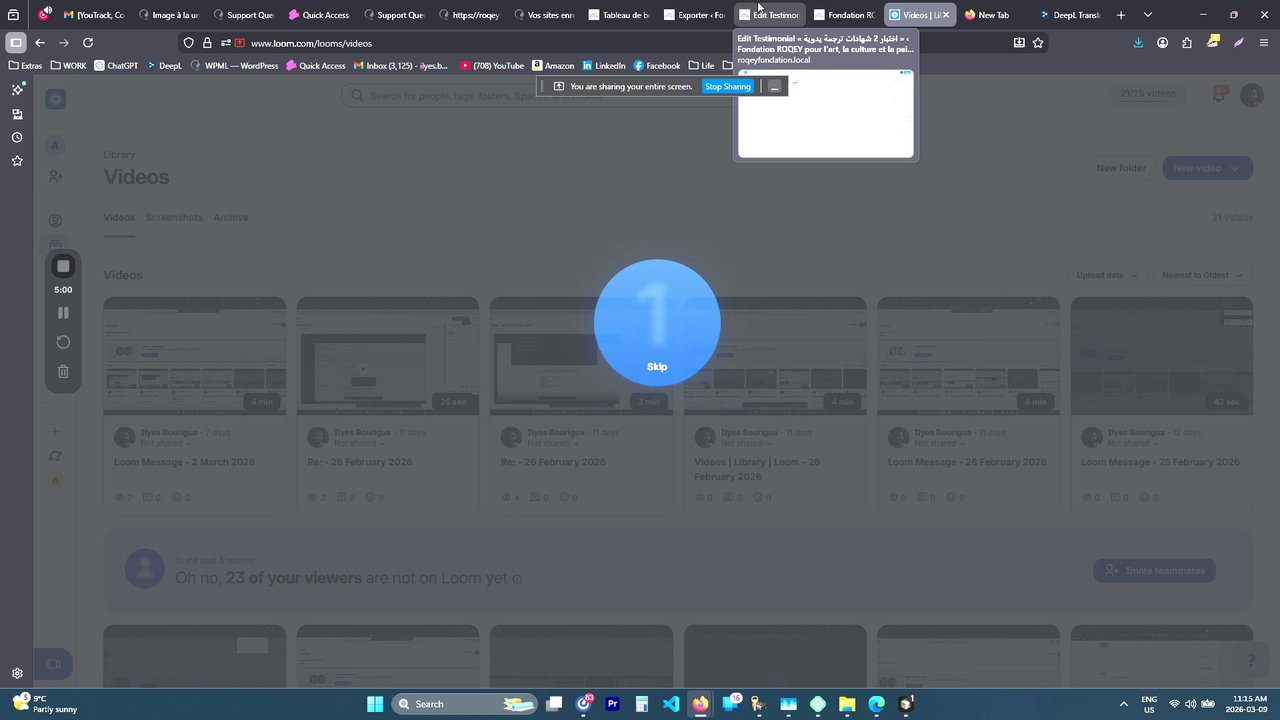Open Visual Studio Code from taskbar
Image resolution: width=1280 pixels, height=720 pixels.
pyautogui.click(x=671, y=704)
